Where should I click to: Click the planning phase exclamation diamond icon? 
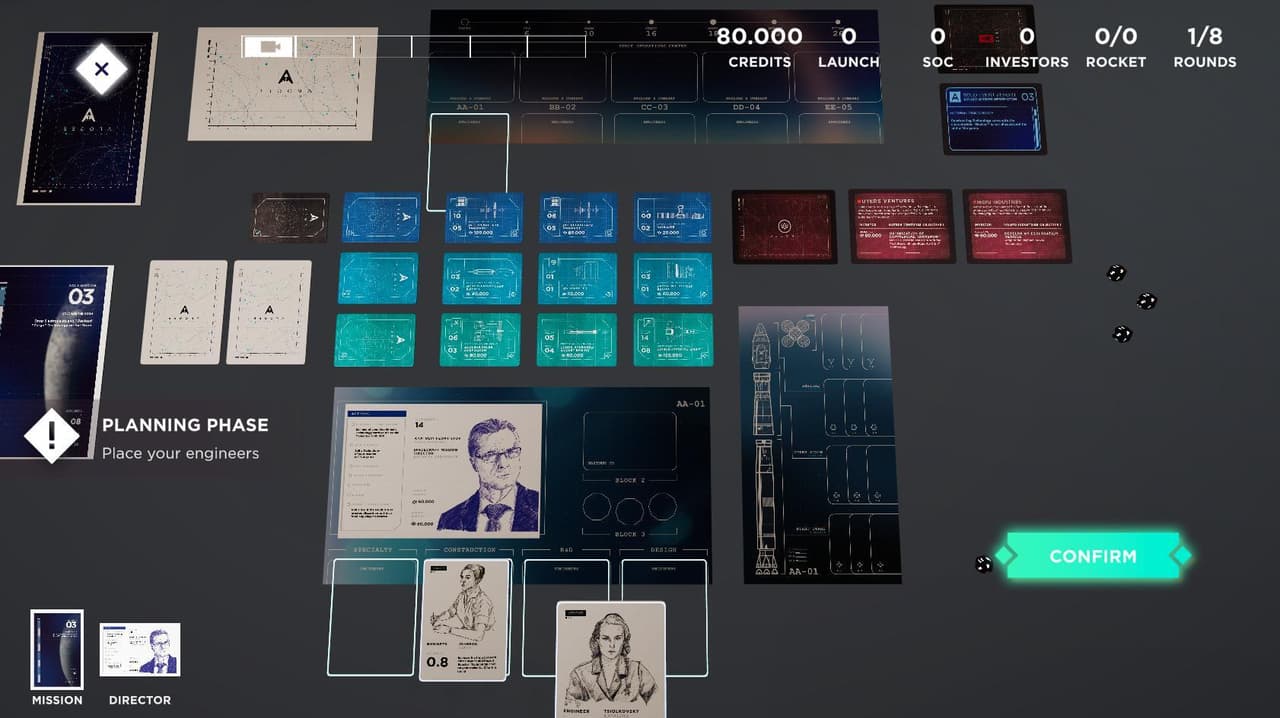[x=51, y=436]
